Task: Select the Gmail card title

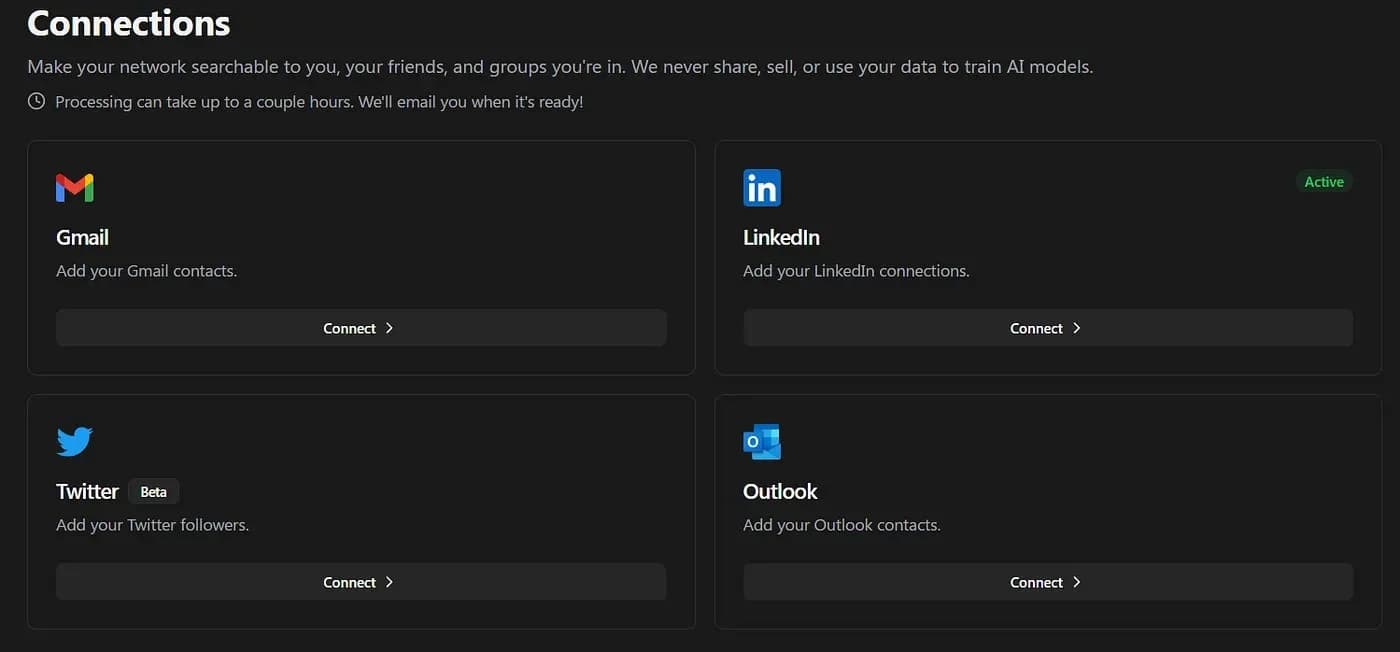Action: 82,237
